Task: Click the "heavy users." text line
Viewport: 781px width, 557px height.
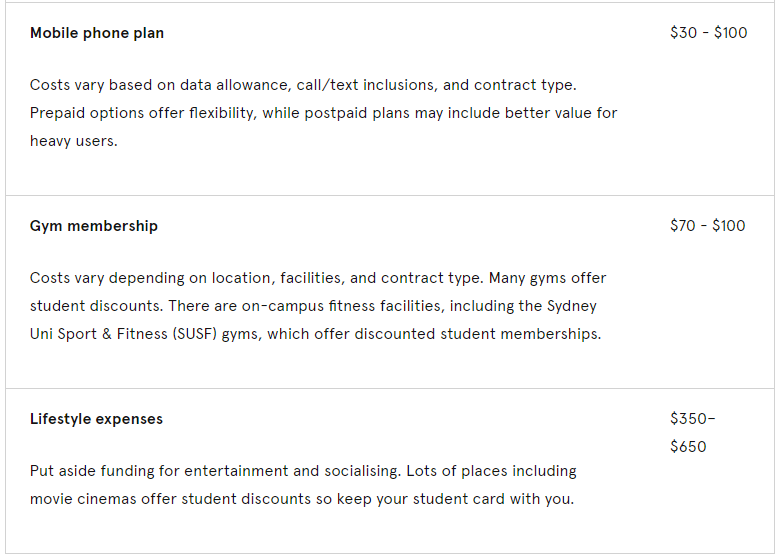Action: tap(74, 141)
